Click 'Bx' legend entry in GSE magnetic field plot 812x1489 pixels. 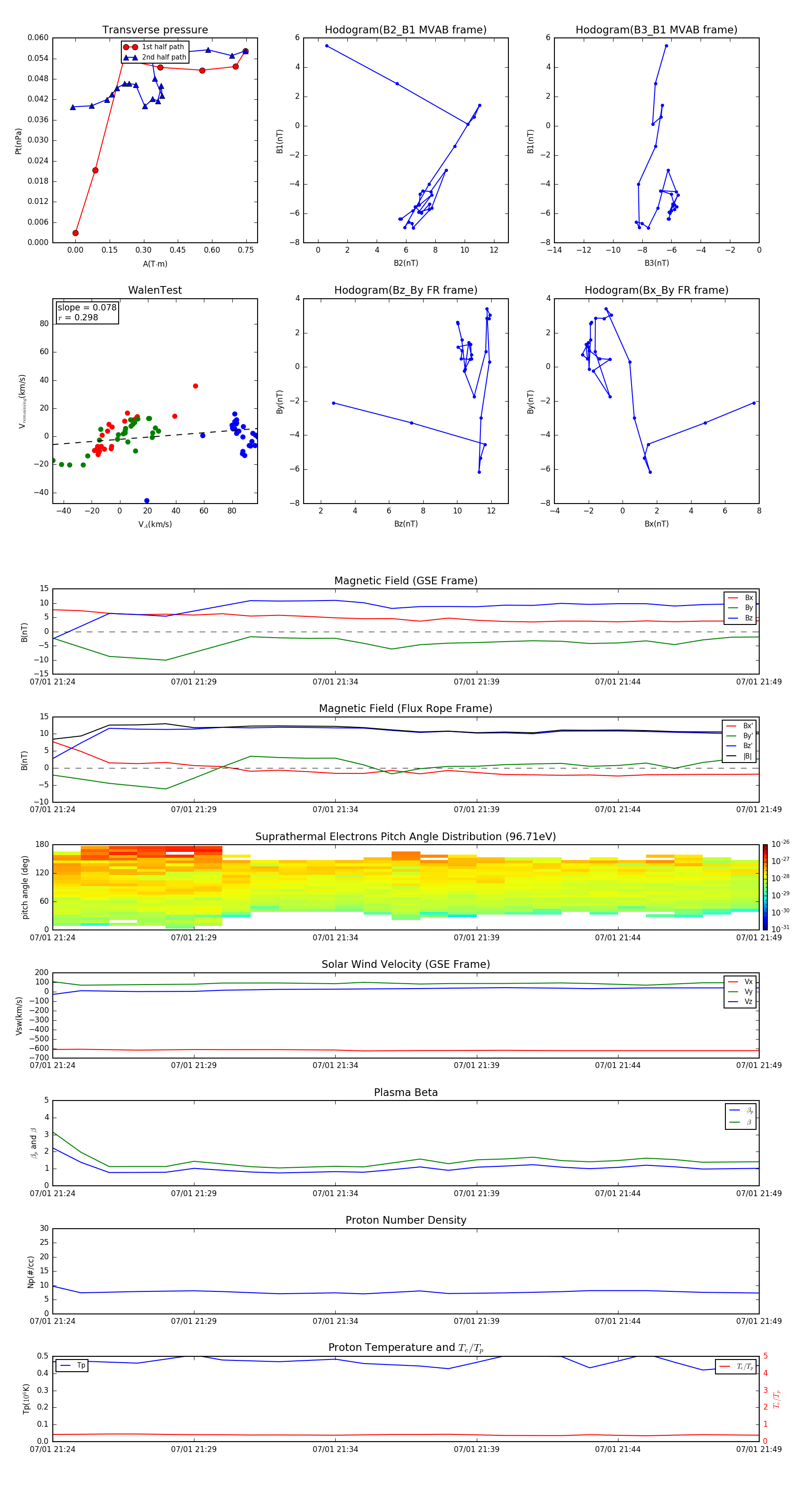740,598
